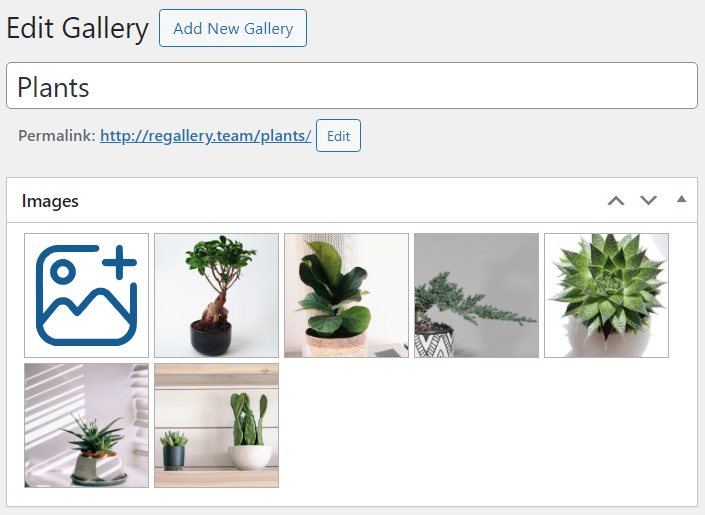Click the Edit Gallery page heading
The height and width of the screenshot is (515, 705).
pyautogui.click(x=77, y=28)
